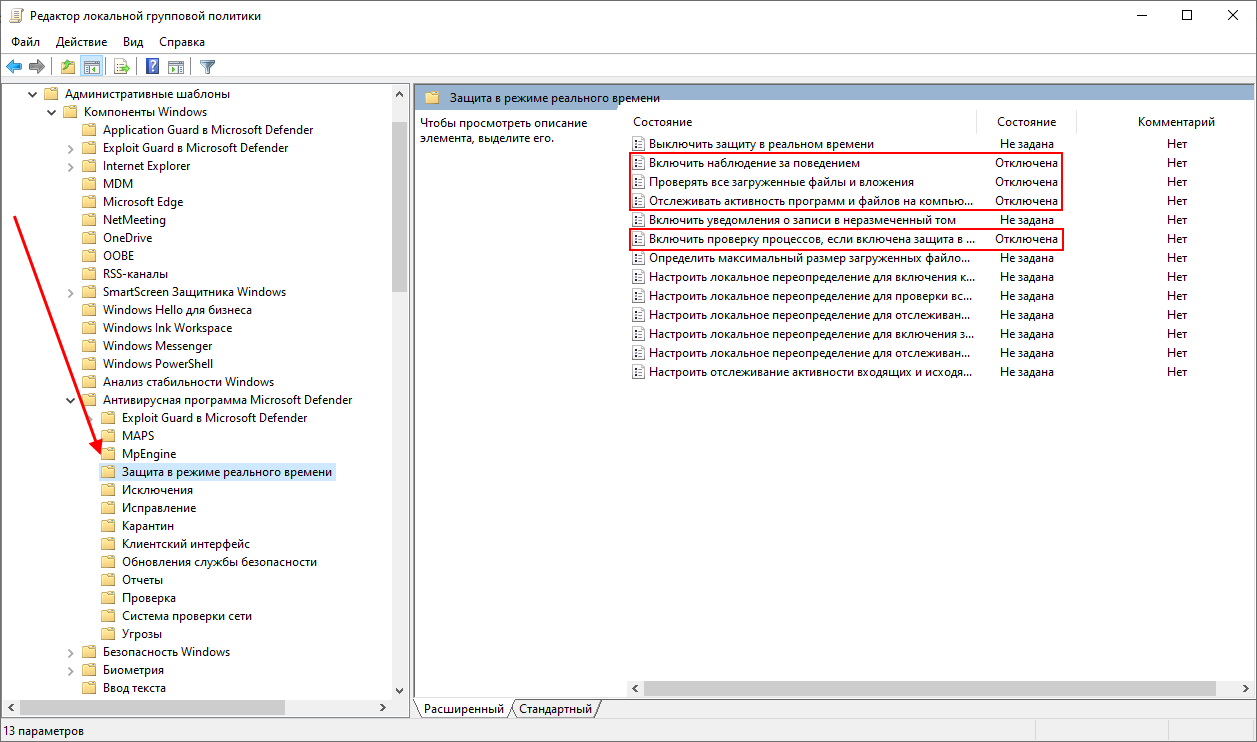This screenshot has height=742, width=1257.
Task: Click the Windows PowerShell folder icon
Action: [89, 364]
